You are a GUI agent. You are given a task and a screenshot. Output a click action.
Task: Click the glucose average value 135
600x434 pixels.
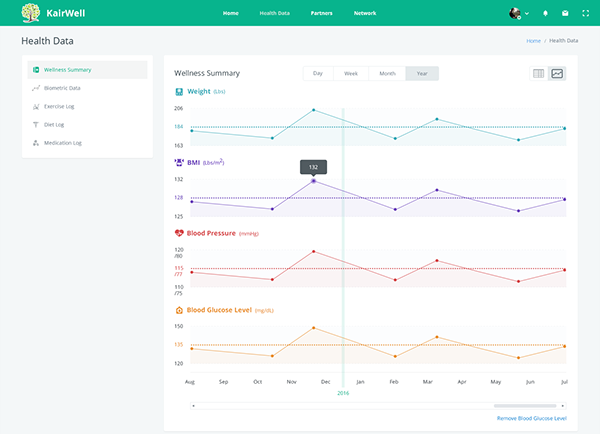(x=179, y=345)
